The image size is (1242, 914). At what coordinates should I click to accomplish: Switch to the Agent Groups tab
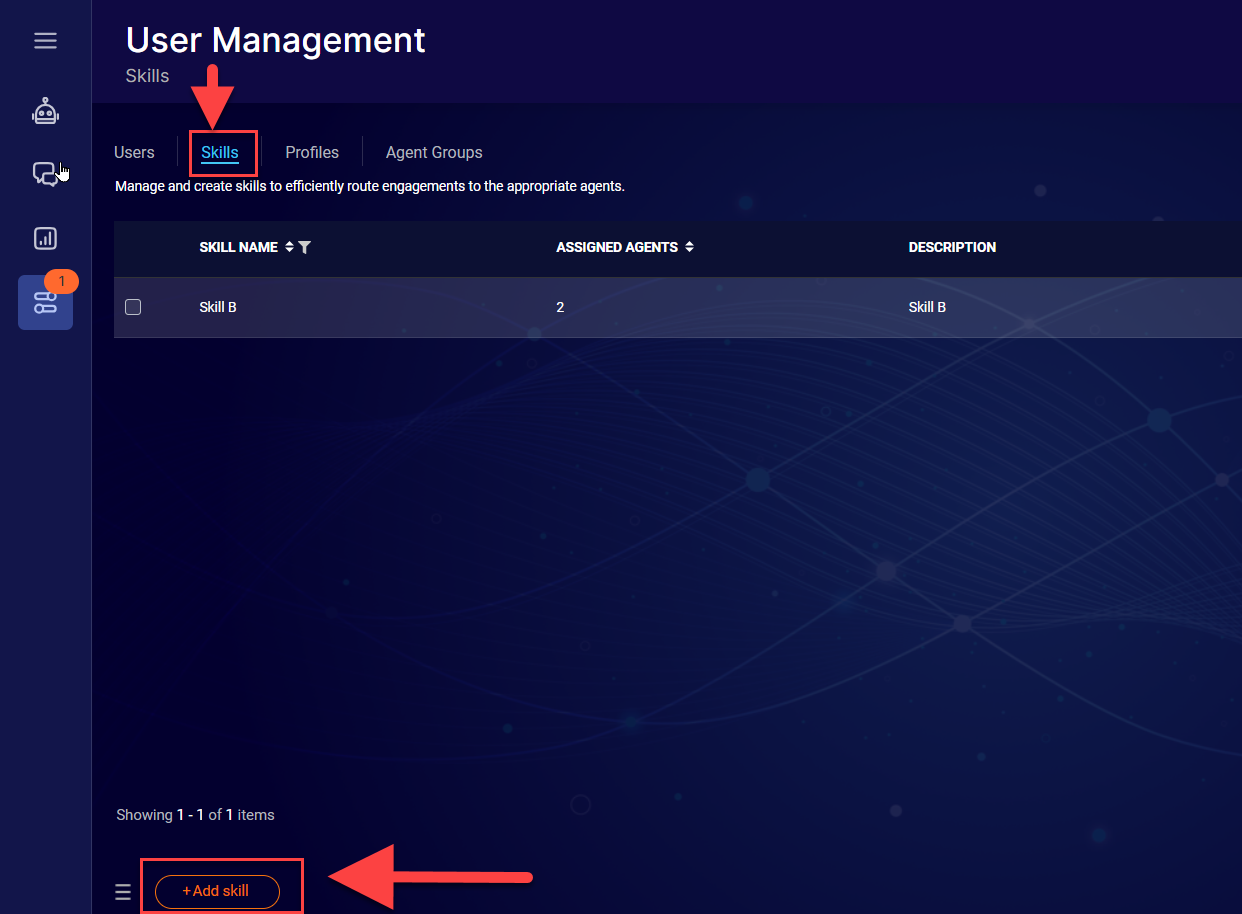click(x=434, y=153)
